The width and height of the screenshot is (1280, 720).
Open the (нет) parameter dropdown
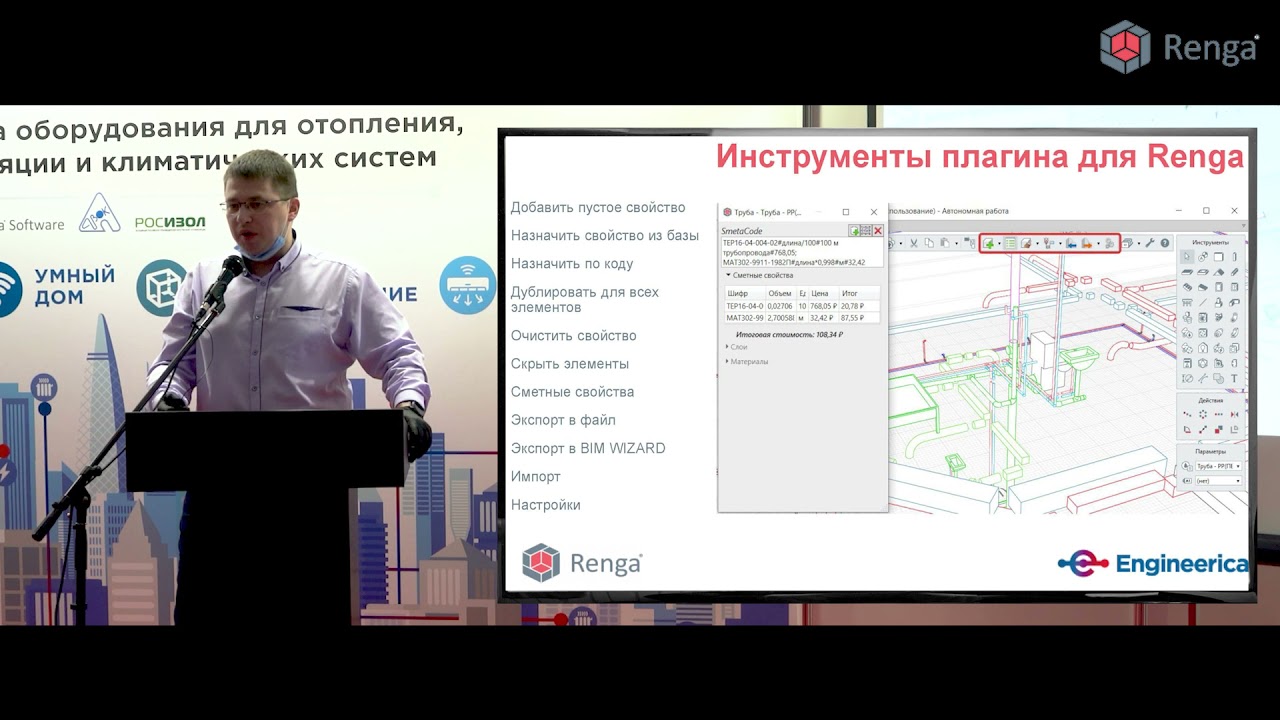click(x=1219, y=480)
